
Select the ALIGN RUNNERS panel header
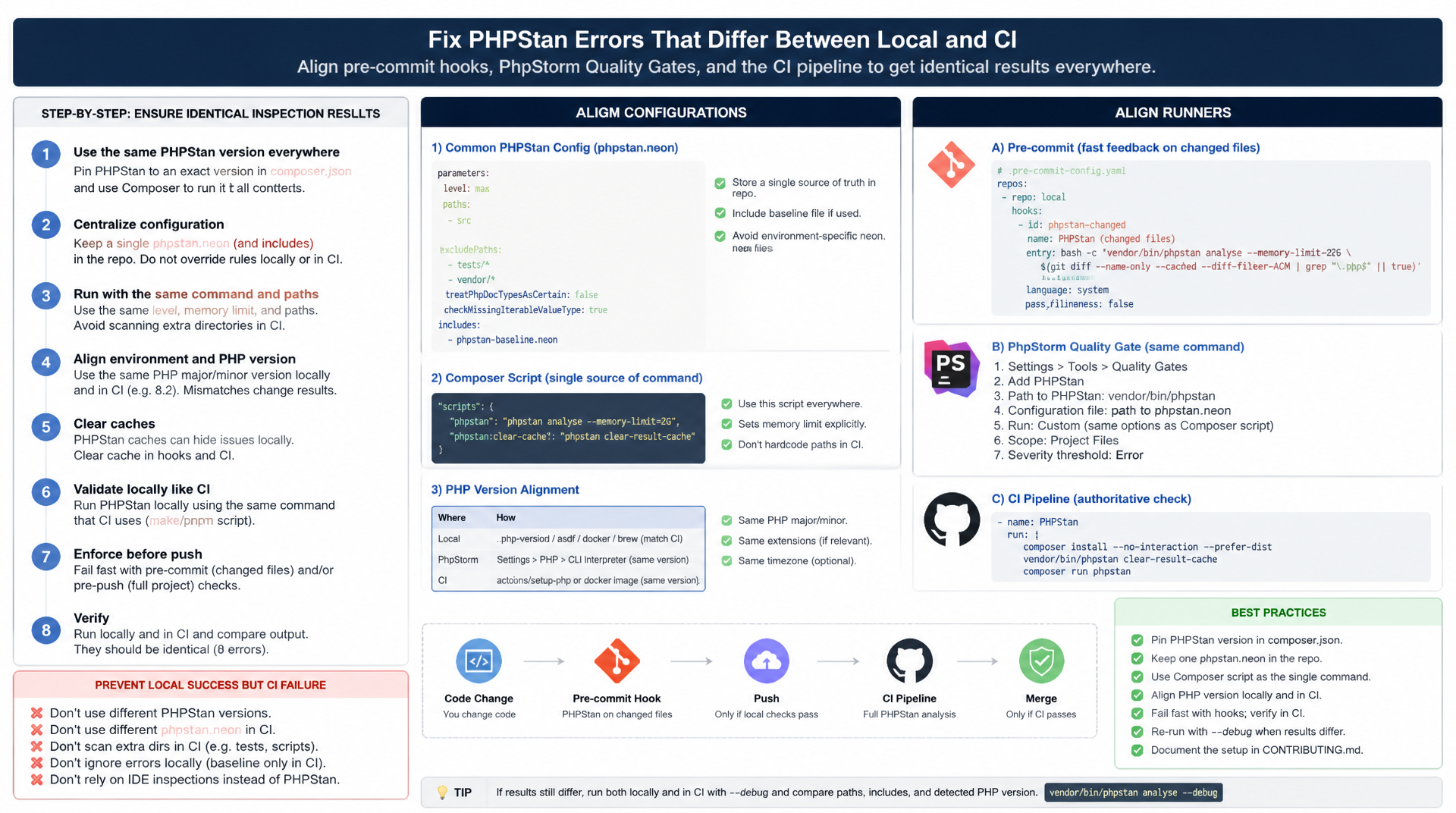click(x=1177, y=112)
